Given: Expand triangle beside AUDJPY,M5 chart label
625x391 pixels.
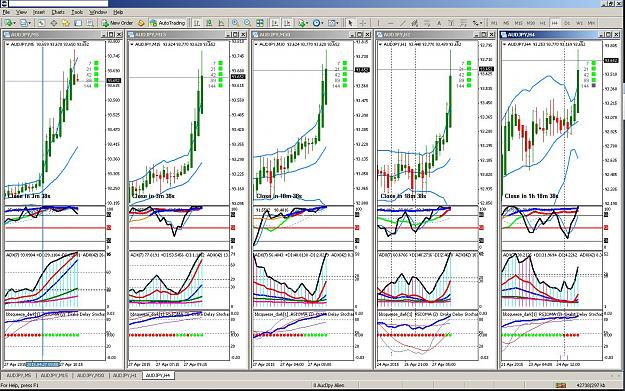Looking at the screenshot, I should pyautogui.click(x=8, y=44).
